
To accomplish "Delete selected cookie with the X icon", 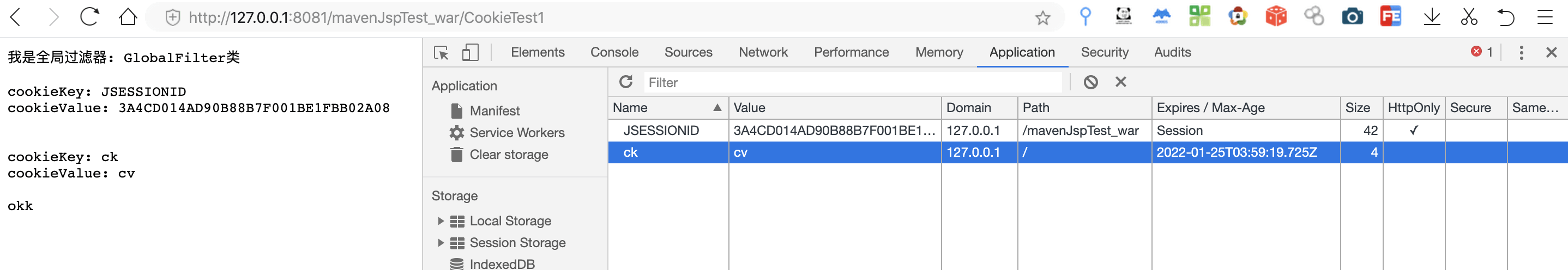I will point(1120,82).
